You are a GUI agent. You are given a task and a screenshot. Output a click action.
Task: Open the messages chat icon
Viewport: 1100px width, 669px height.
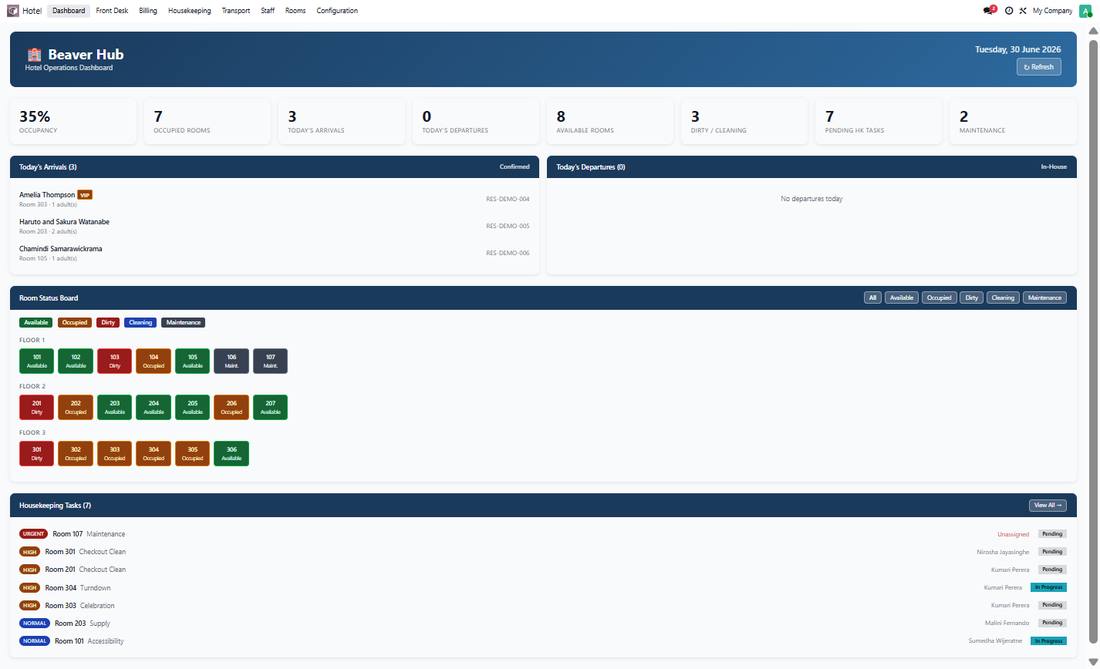[989, 11]
